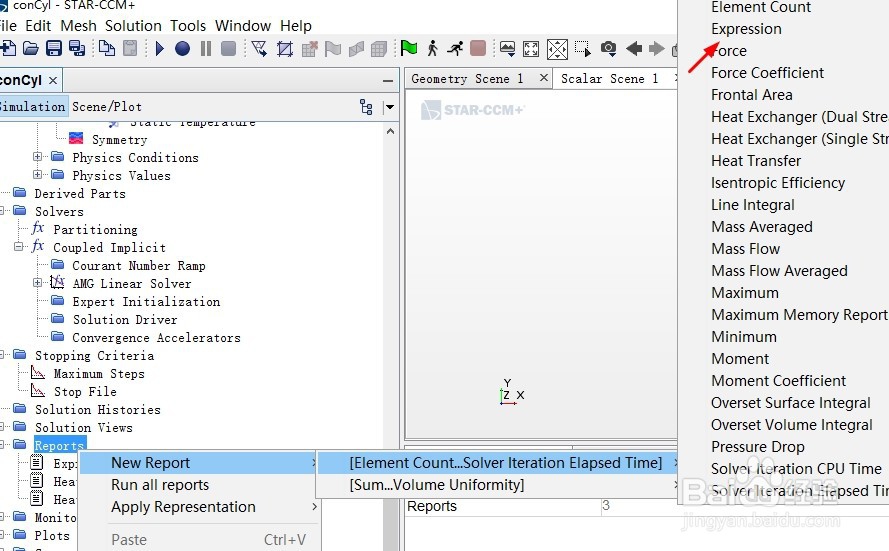889x551 pixels.
Task: Open the Window menu
Action: click(243, 26)
